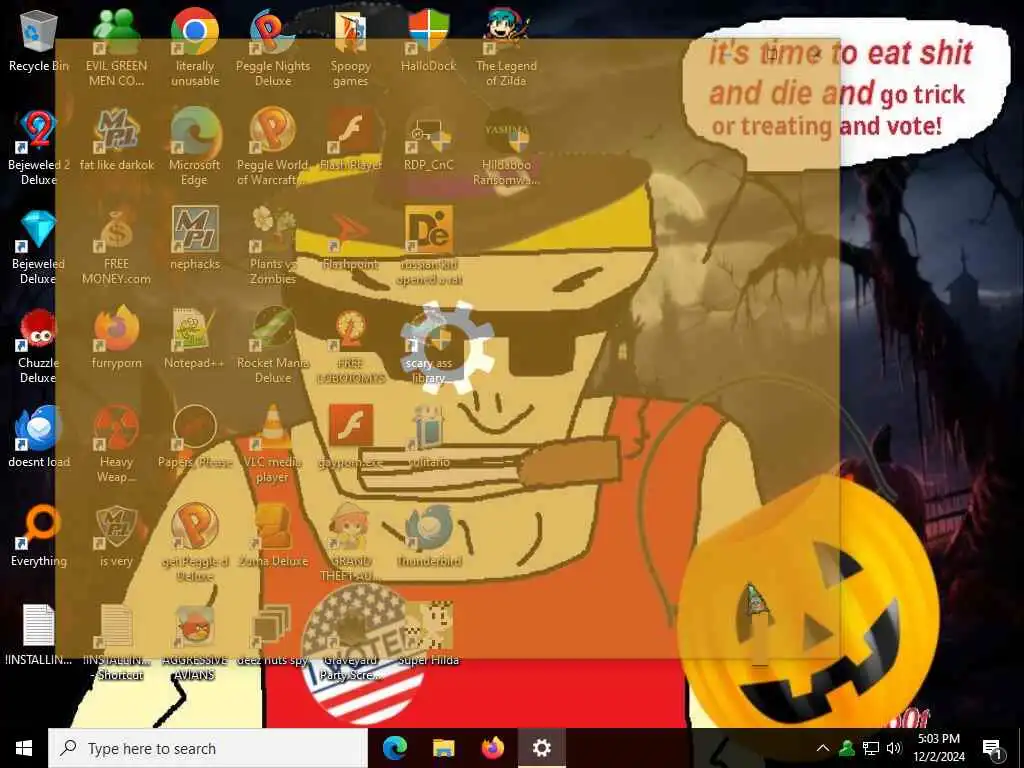Select the solitario icon
This screenshot has height=768, width=1024.
[x=428, y=437]
